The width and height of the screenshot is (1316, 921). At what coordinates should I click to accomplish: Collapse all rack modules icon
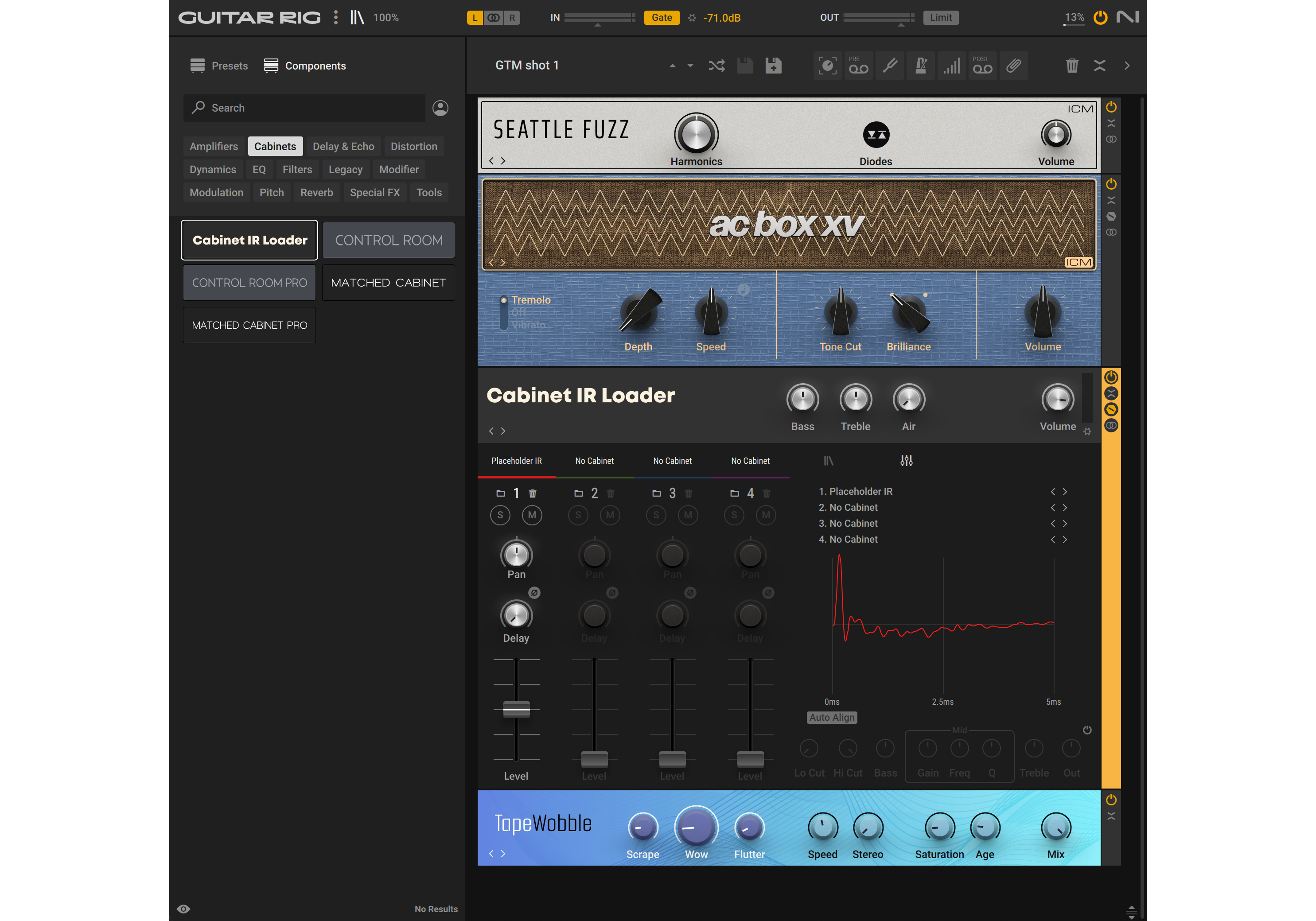tap(1099, 65)
